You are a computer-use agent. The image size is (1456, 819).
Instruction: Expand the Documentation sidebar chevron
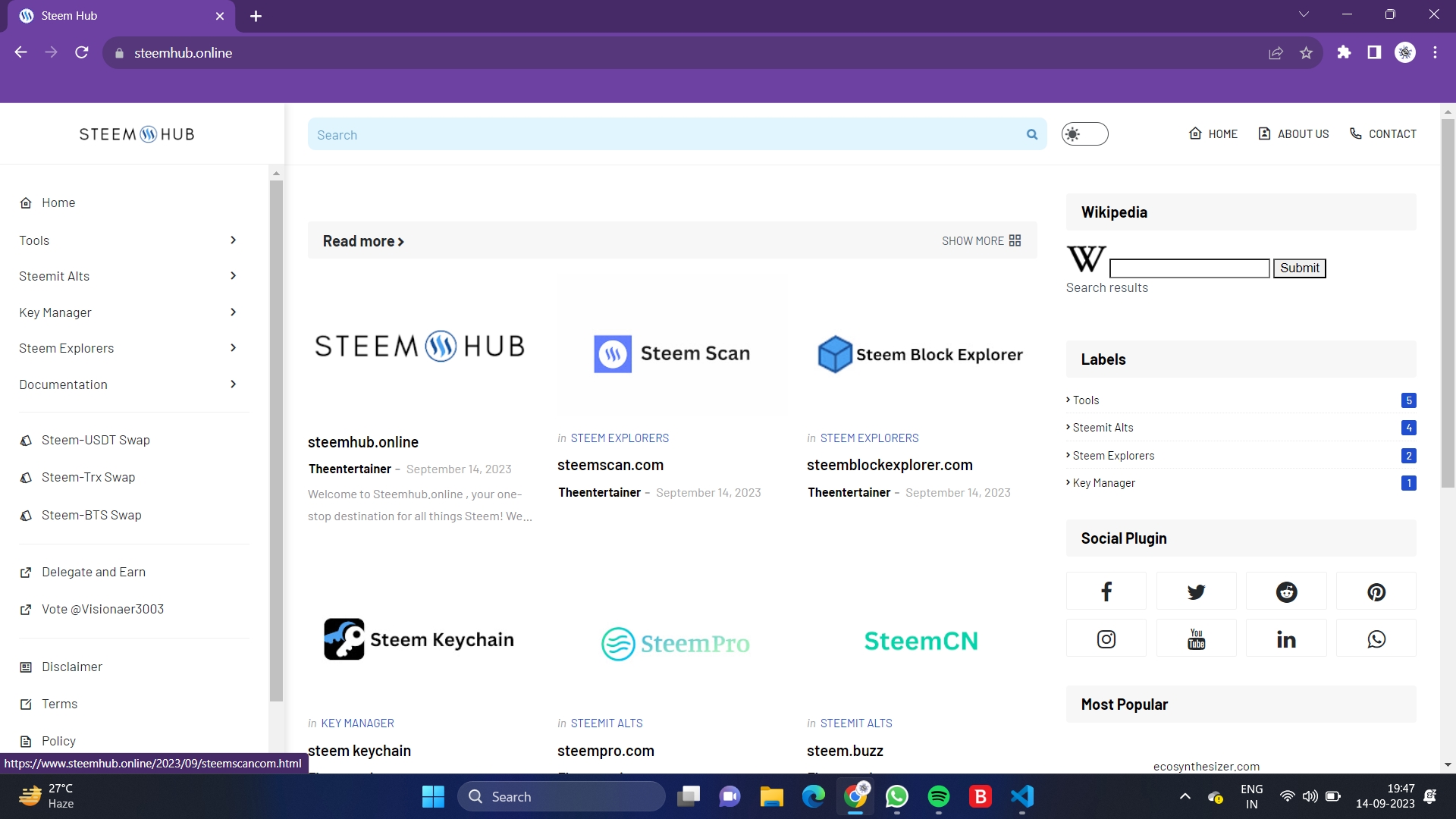tap(233, 384)
